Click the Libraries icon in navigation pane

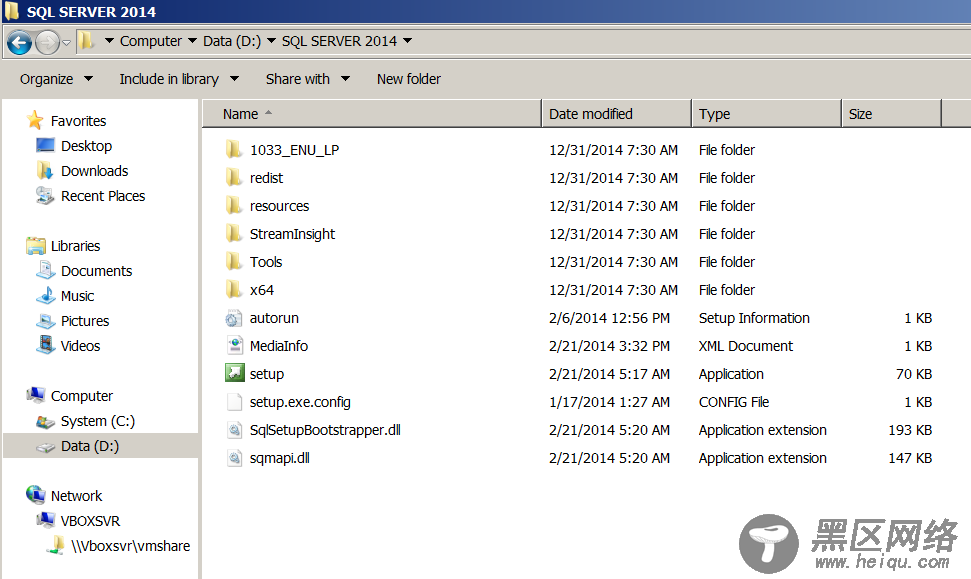(36, 246)
